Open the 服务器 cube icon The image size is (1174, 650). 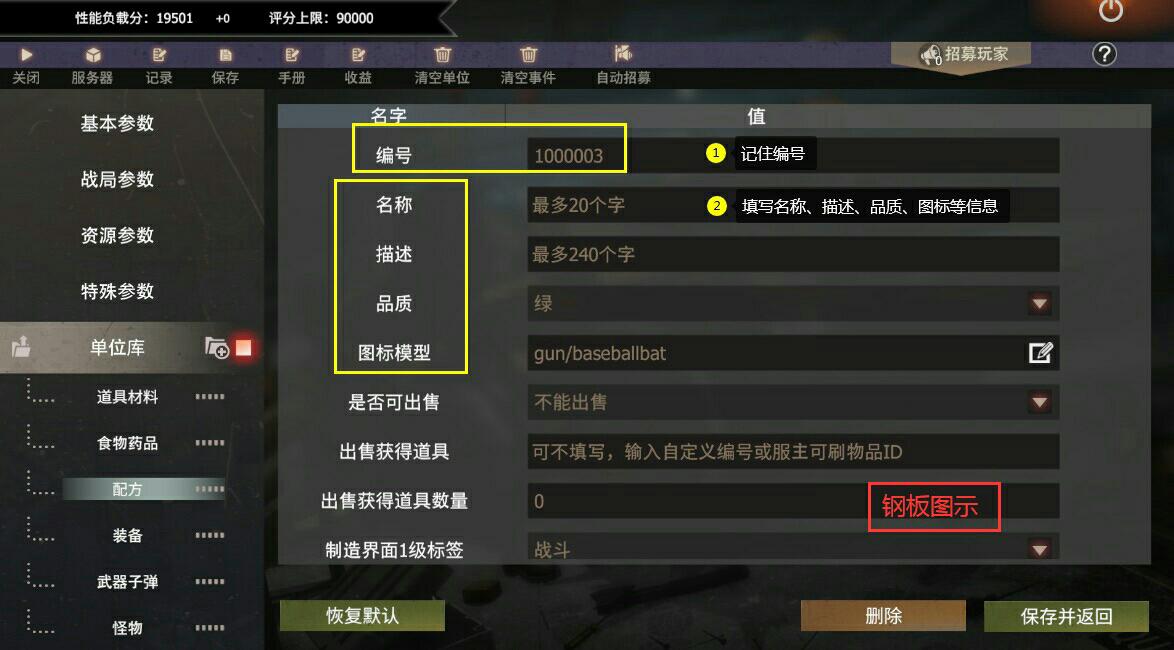point(93,55)
